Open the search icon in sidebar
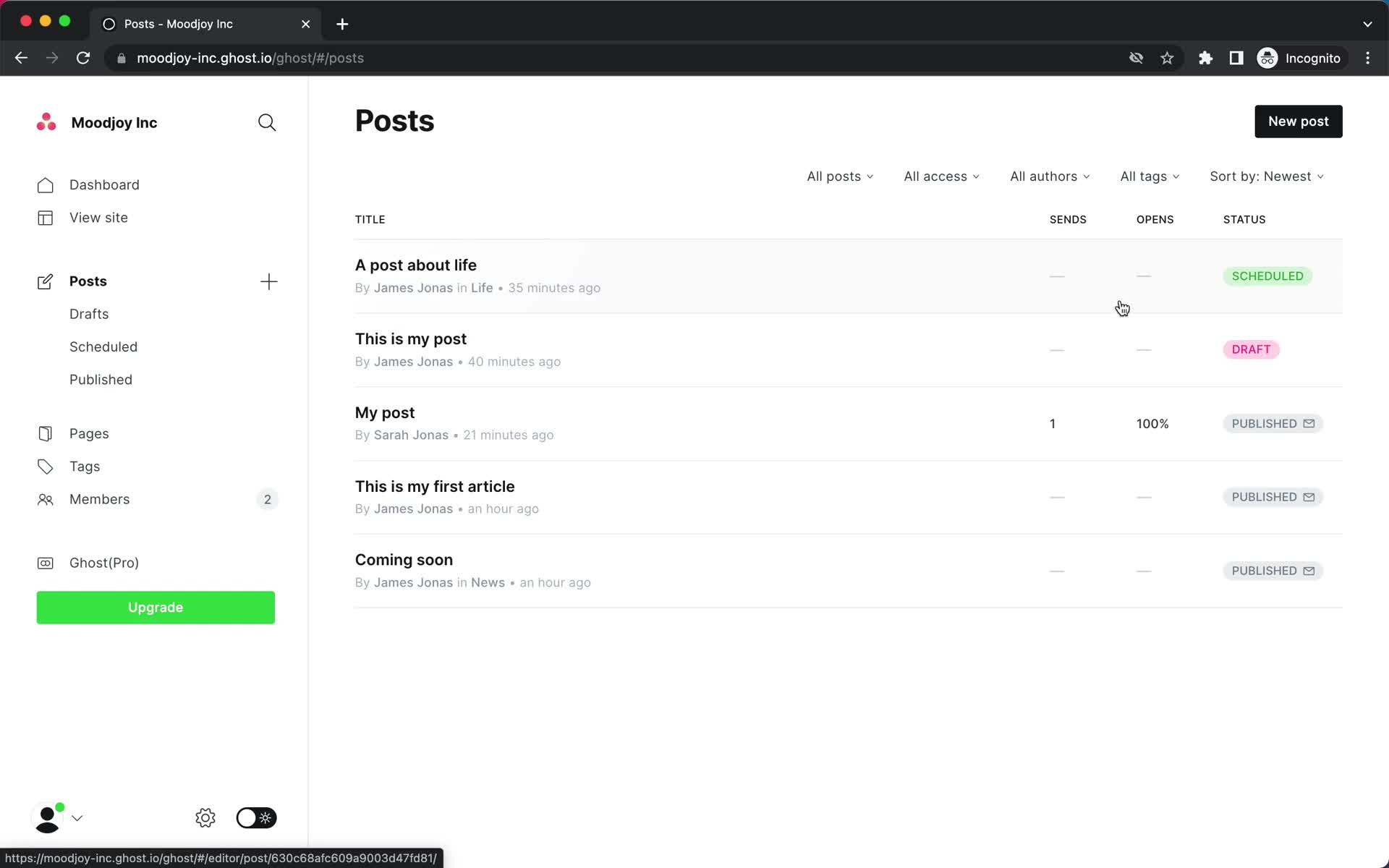 tap(267, 122)
